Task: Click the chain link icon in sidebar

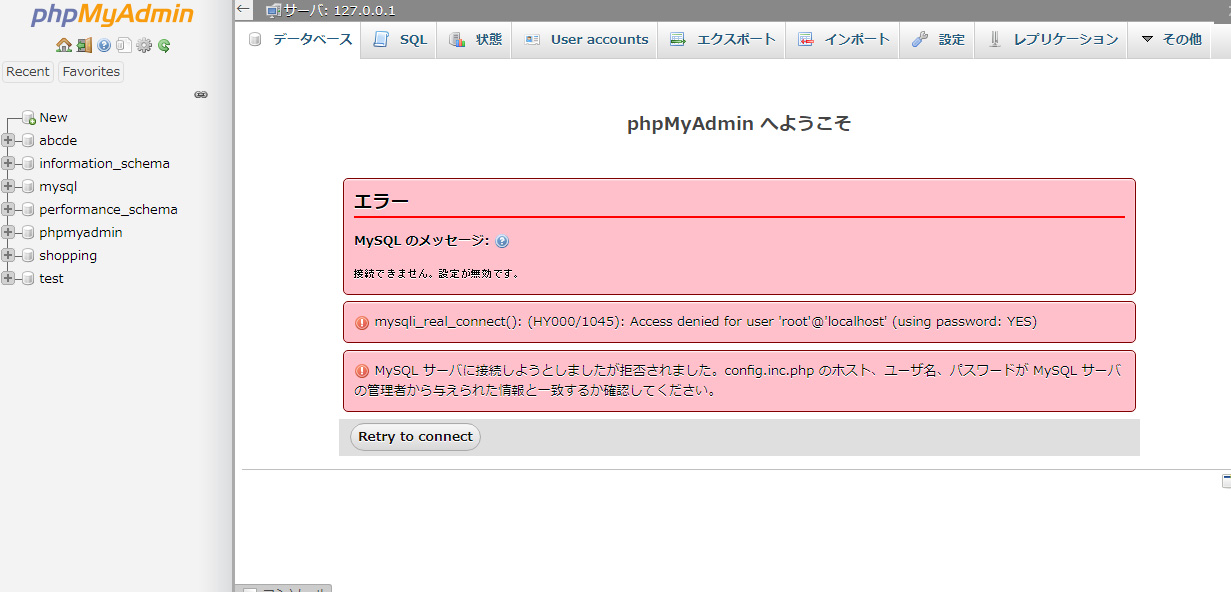Action: point(201,94)
